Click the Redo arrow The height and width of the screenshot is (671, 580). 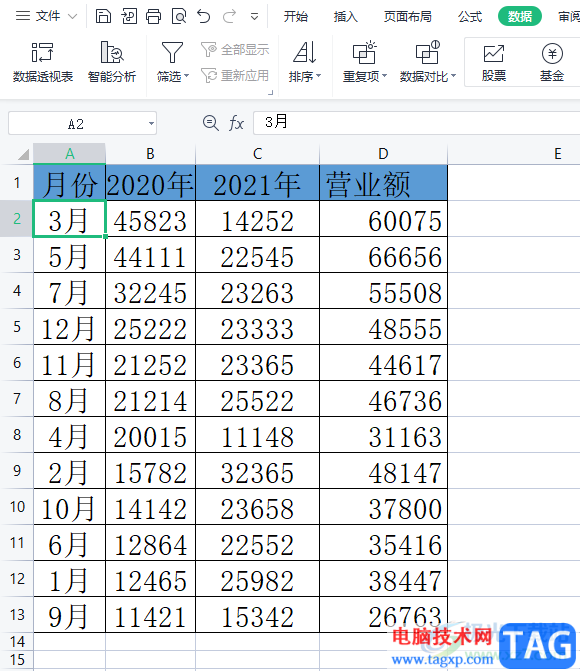click(229, 17)
